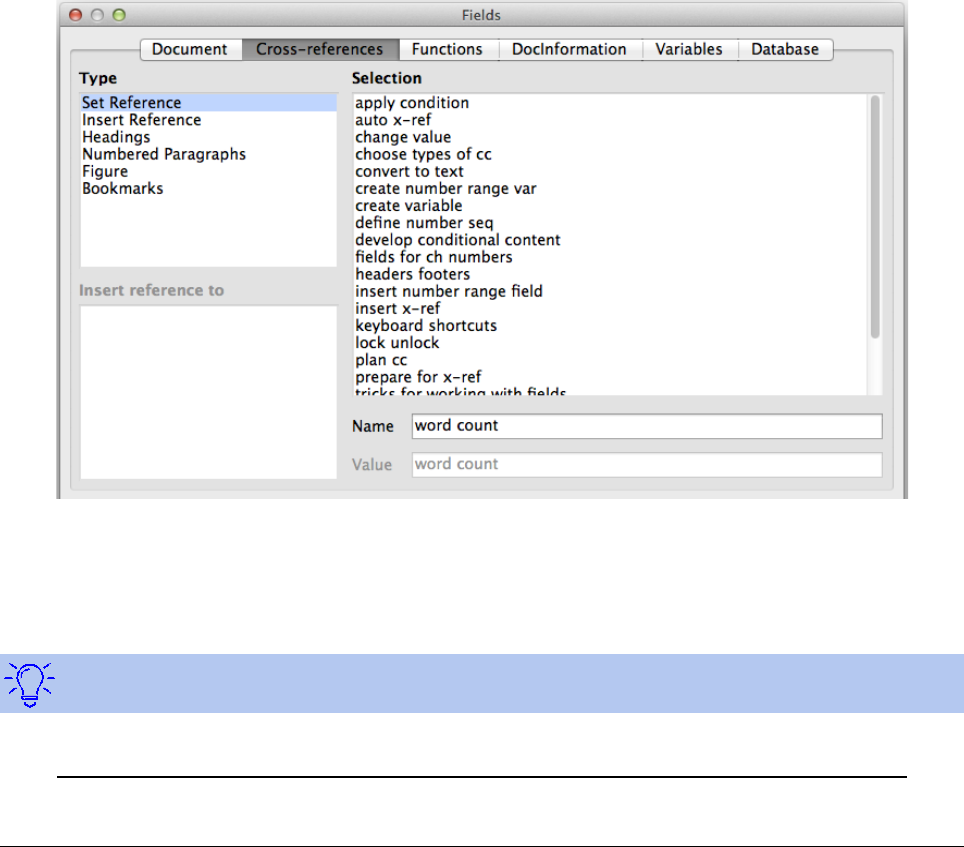Pick Numbered Paragraphs type
964x847 pixels.
pos(208,154)
